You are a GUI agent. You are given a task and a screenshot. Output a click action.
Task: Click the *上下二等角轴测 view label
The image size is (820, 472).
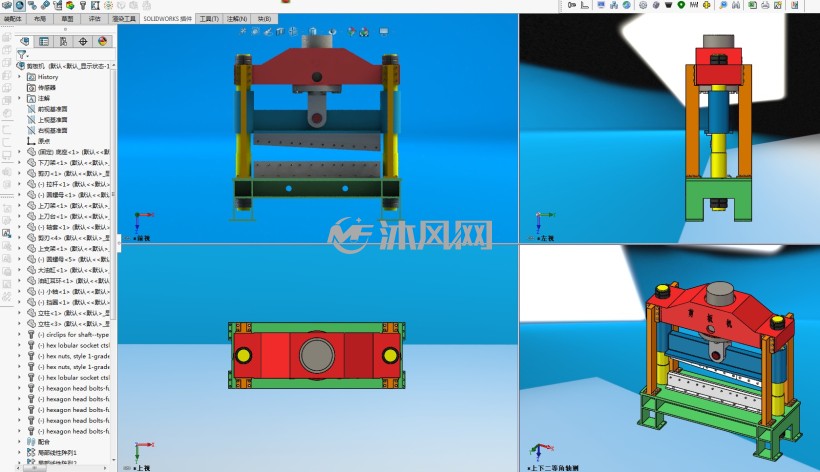553,468
